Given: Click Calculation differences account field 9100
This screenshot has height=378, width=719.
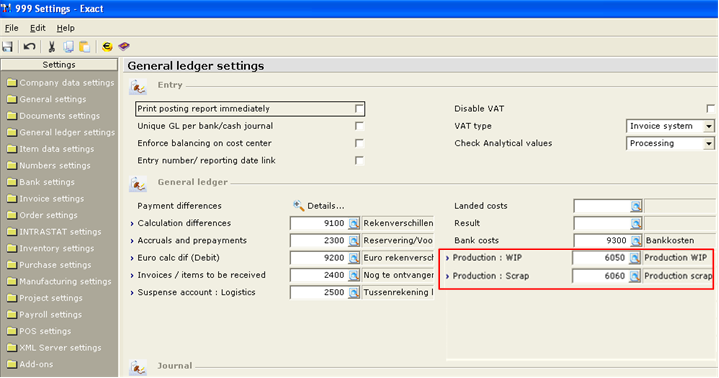Looking at the screenshot, I should point(319,223).
